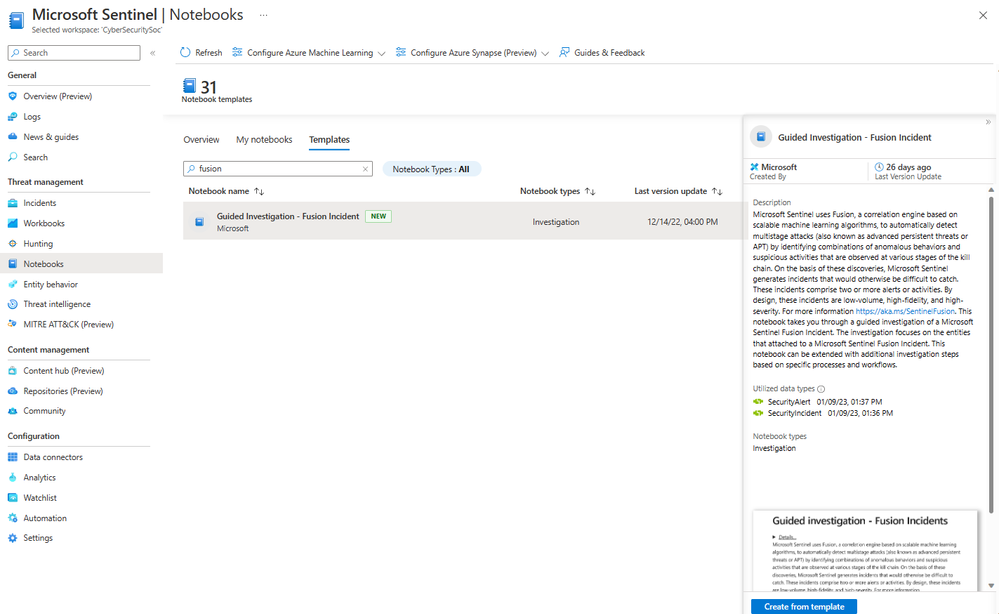Open the Microsoft Sentinel ellipsis menu
This screenshot has width=999, height=614.
(263, 15)
